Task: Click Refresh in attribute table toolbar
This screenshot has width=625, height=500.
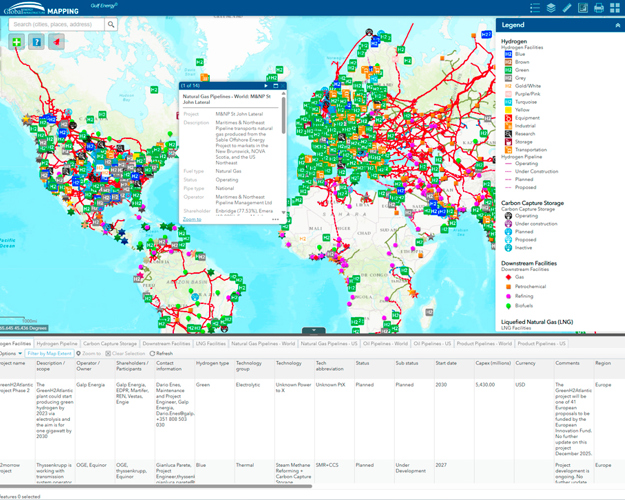Action: pos(162,353)
